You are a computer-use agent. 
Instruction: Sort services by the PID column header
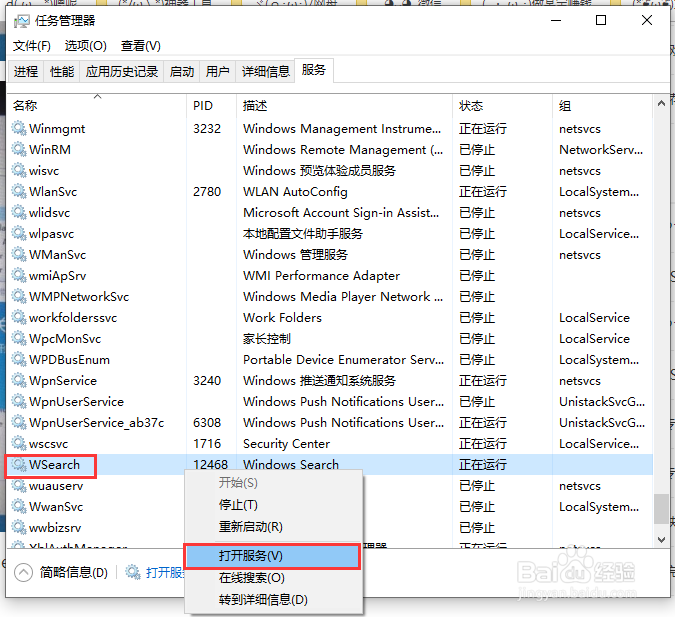211,105
